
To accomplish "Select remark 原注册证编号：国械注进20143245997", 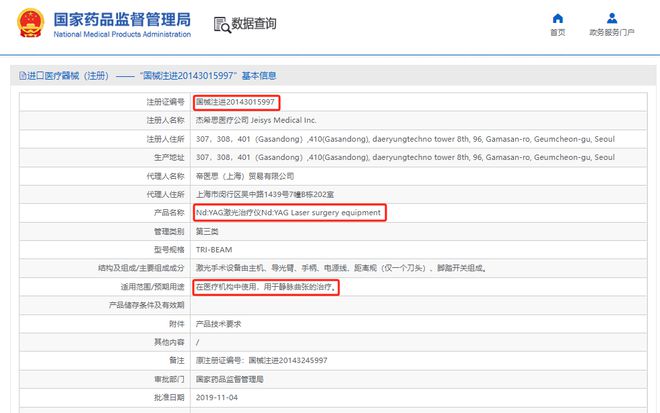I will coord(261,360).
